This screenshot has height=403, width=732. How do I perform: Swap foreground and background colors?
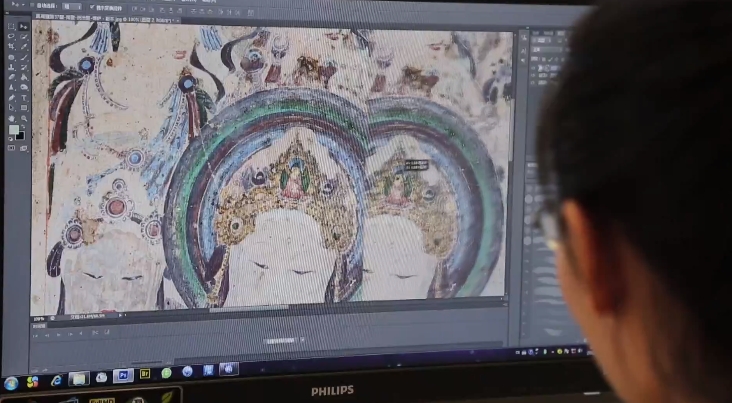23,126
